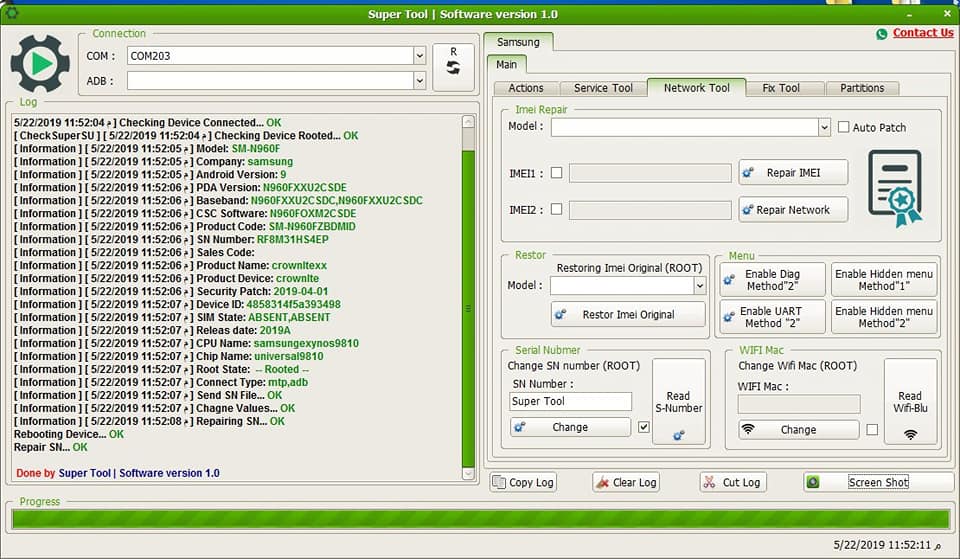
Task: Click Device ID 4858314f5a393498 log entry
Action: tap(178, 304)
